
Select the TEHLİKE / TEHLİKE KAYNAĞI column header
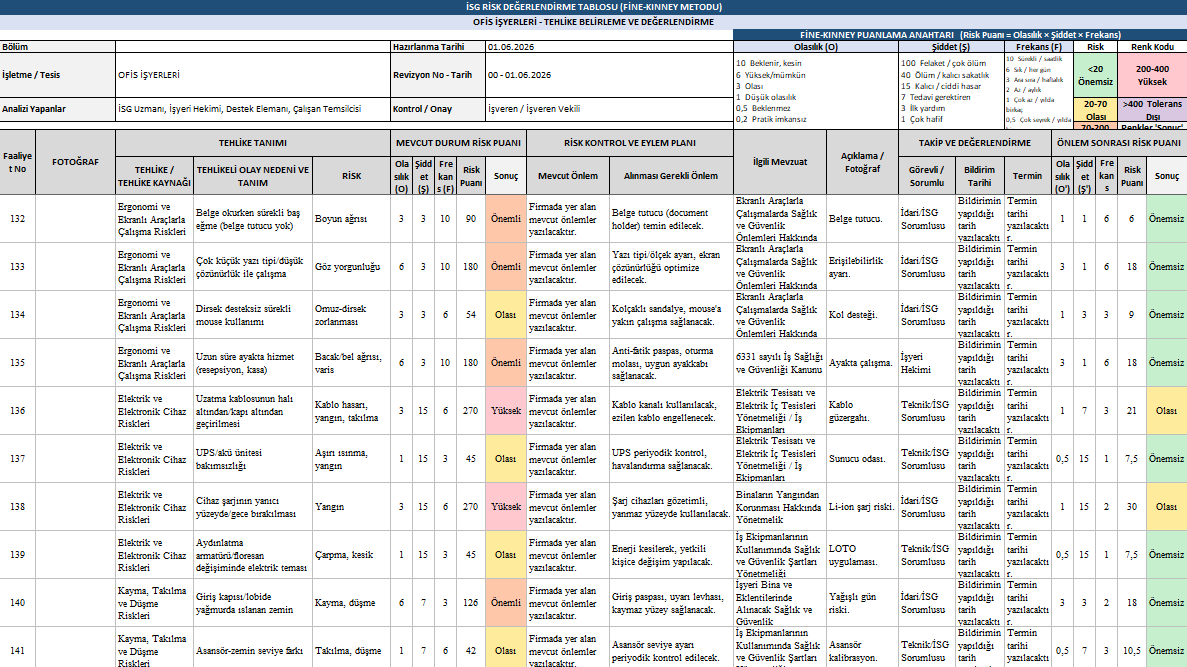[154, 176]
